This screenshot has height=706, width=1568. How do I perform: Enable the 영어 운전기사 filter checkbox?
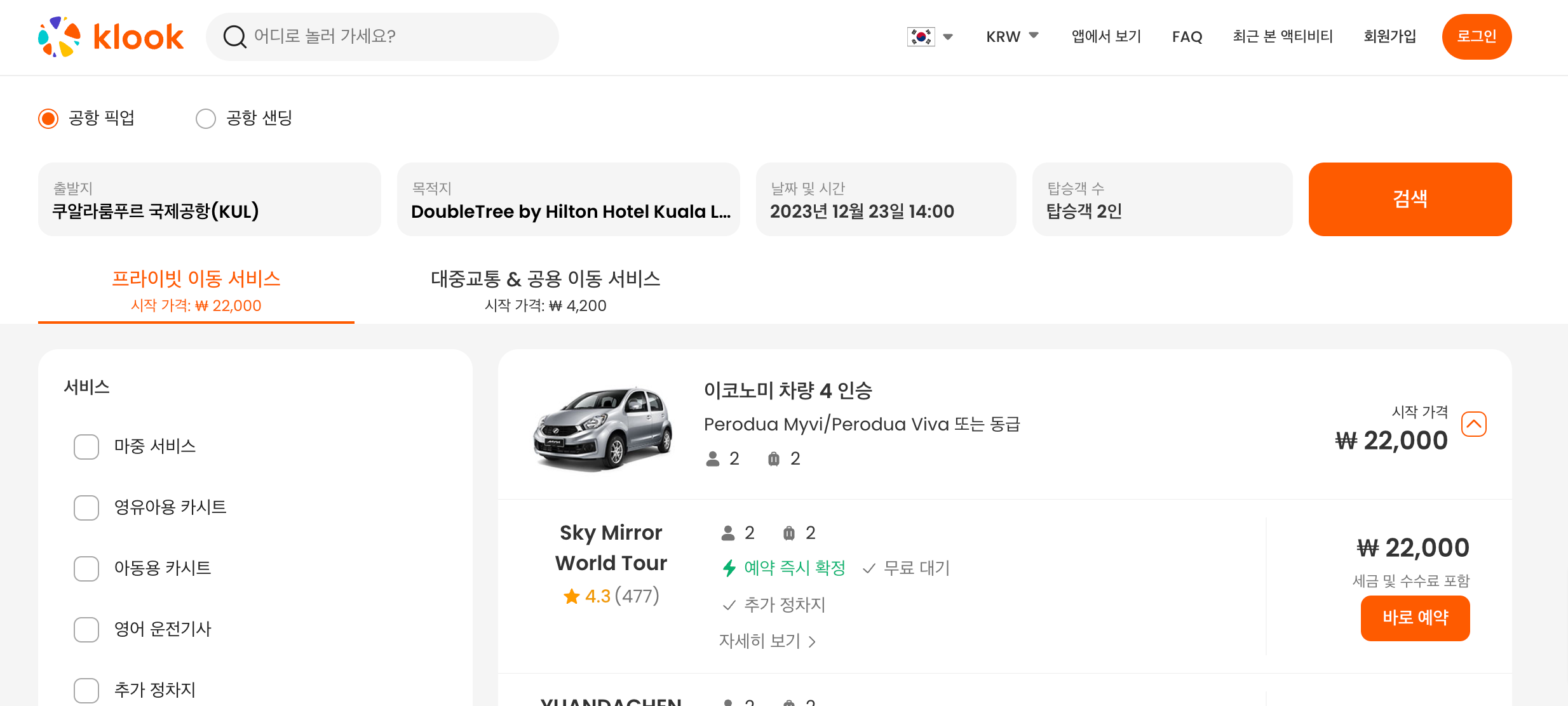[86, 630]
